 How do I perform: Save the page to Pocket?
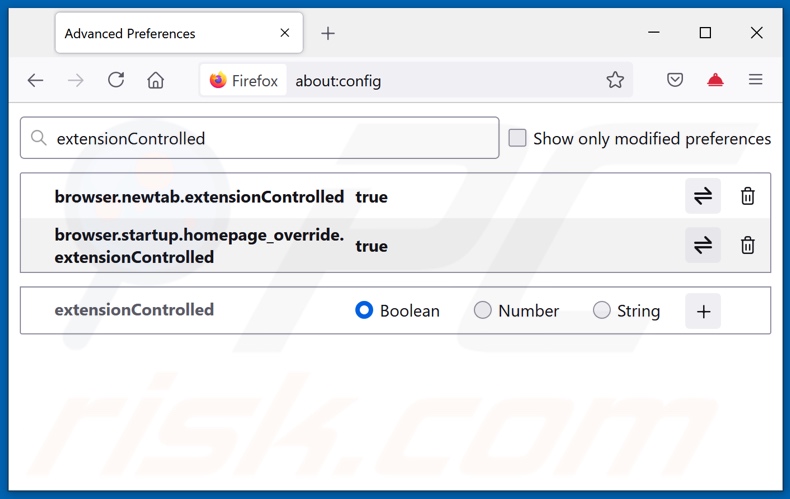[675, 80]
